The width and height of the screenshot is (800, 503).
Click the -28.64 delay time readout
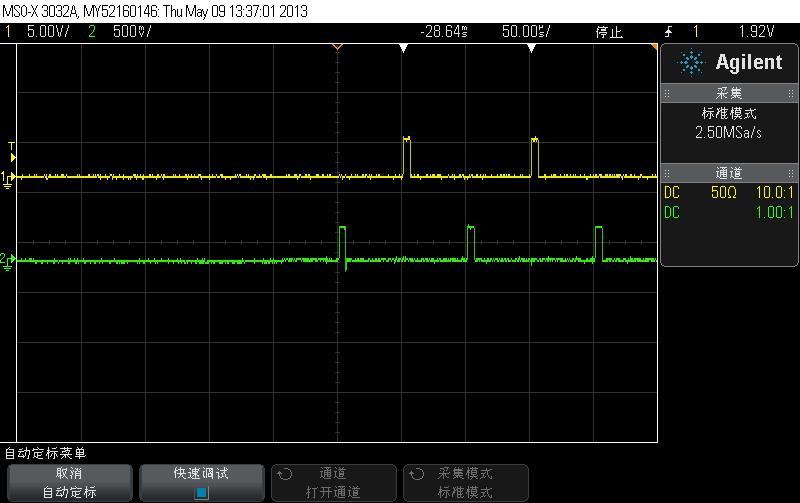(x=444, y=32)
